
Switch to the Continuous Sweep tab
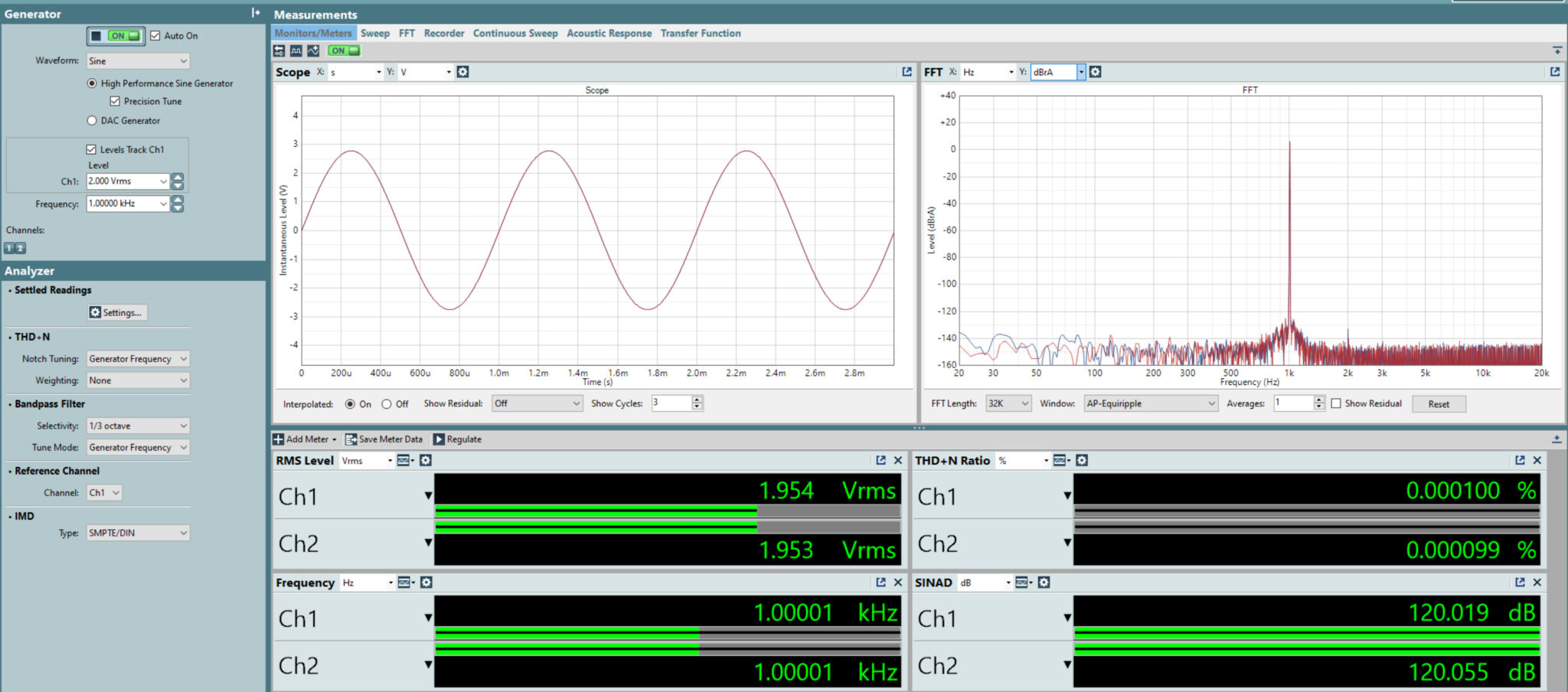point(514,34)
